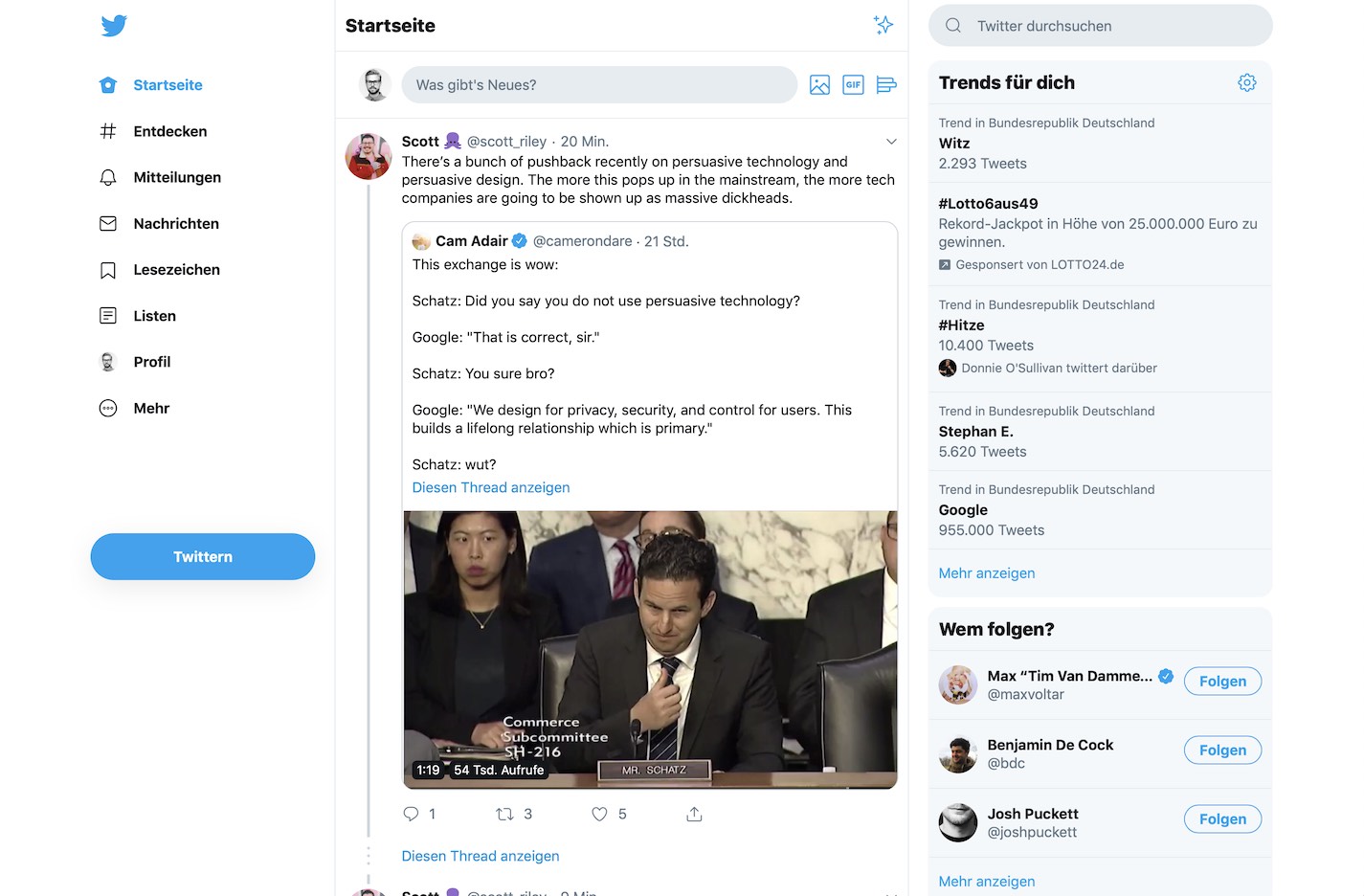The width and height of the screenshot is (1364, 896).
Task: Follow Max Tim Van Damme
Action: click(1222, 682)
